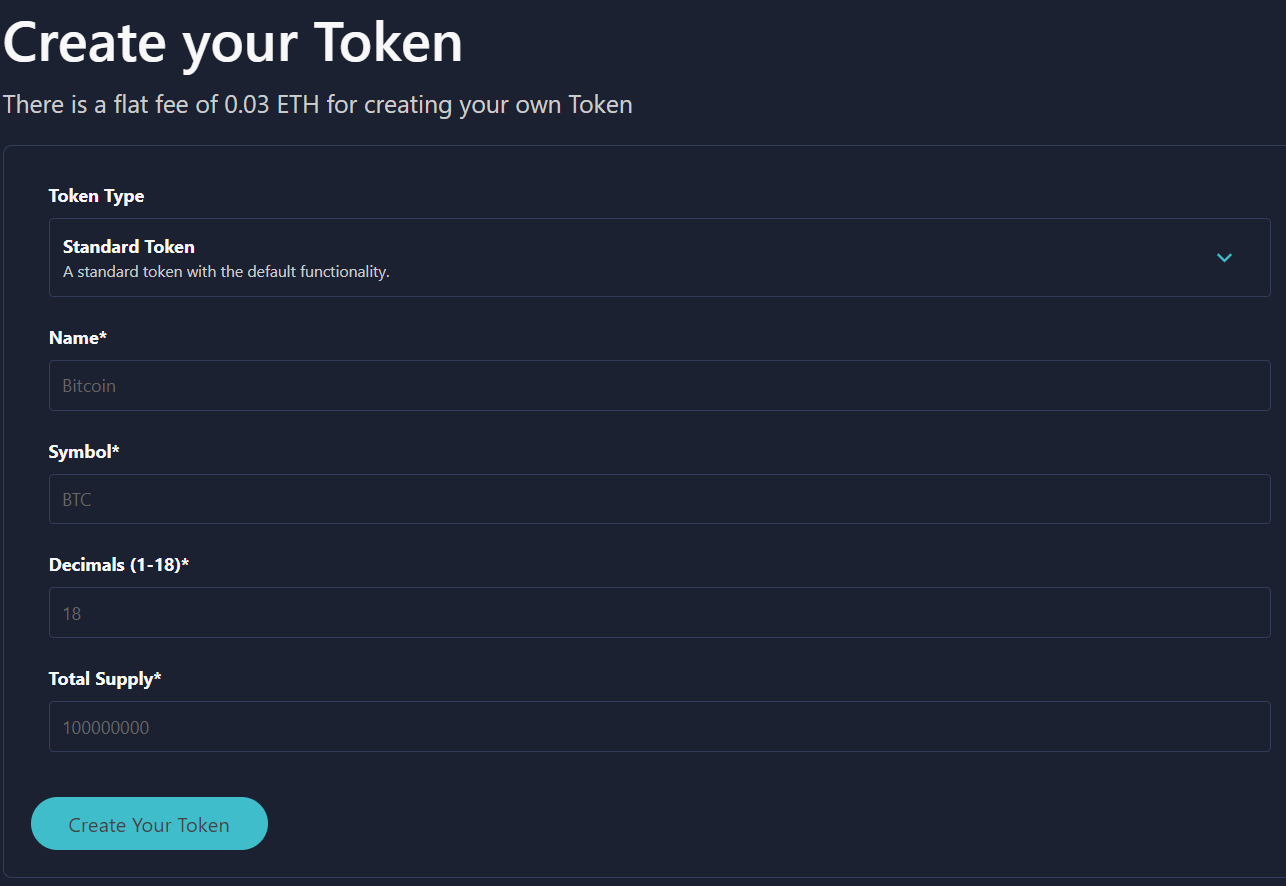The height and width of the screenshot is (886, 1286).
Task: Click the Token Type label
Action: click(96, 196)
